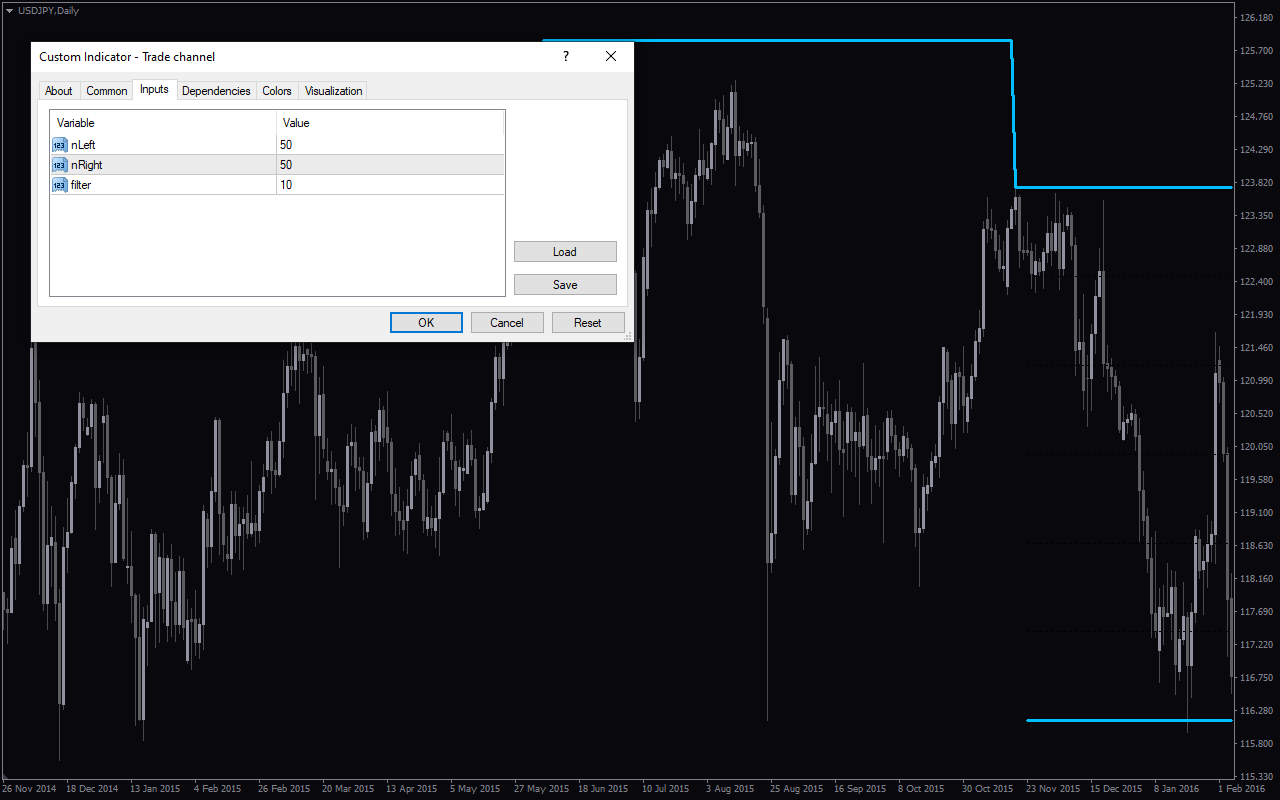Click the nLeft variable type icon
The image size is (1280, 800).
click(59, 145)
